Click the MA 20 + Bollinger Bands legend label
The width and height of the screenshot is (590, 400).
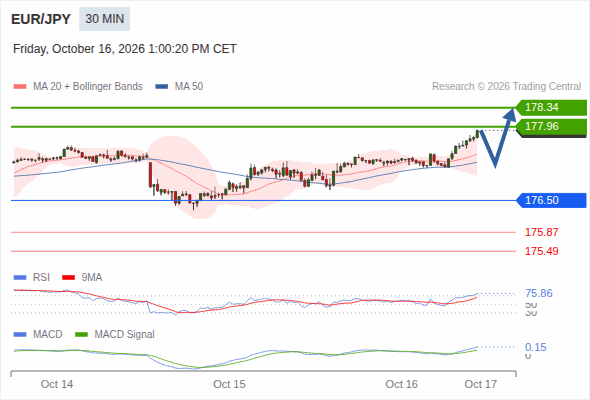(88, 87)
